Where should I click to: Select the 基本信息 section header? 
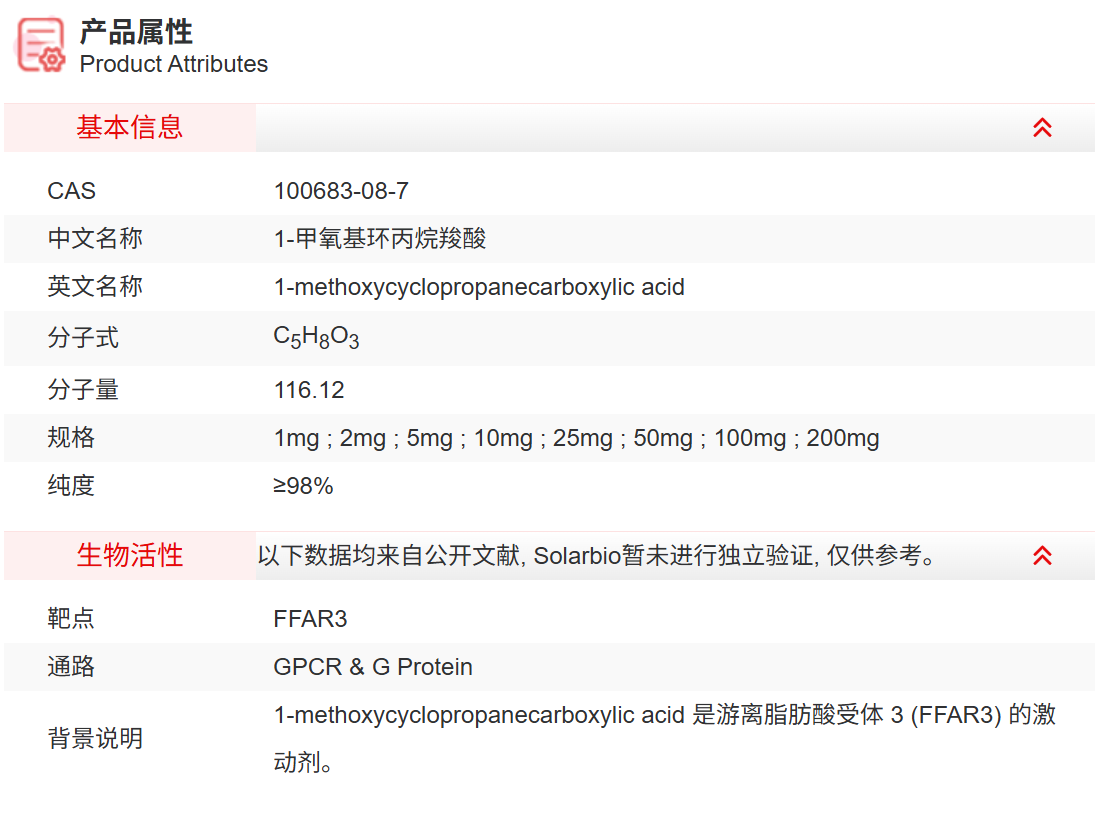point(130,128)
